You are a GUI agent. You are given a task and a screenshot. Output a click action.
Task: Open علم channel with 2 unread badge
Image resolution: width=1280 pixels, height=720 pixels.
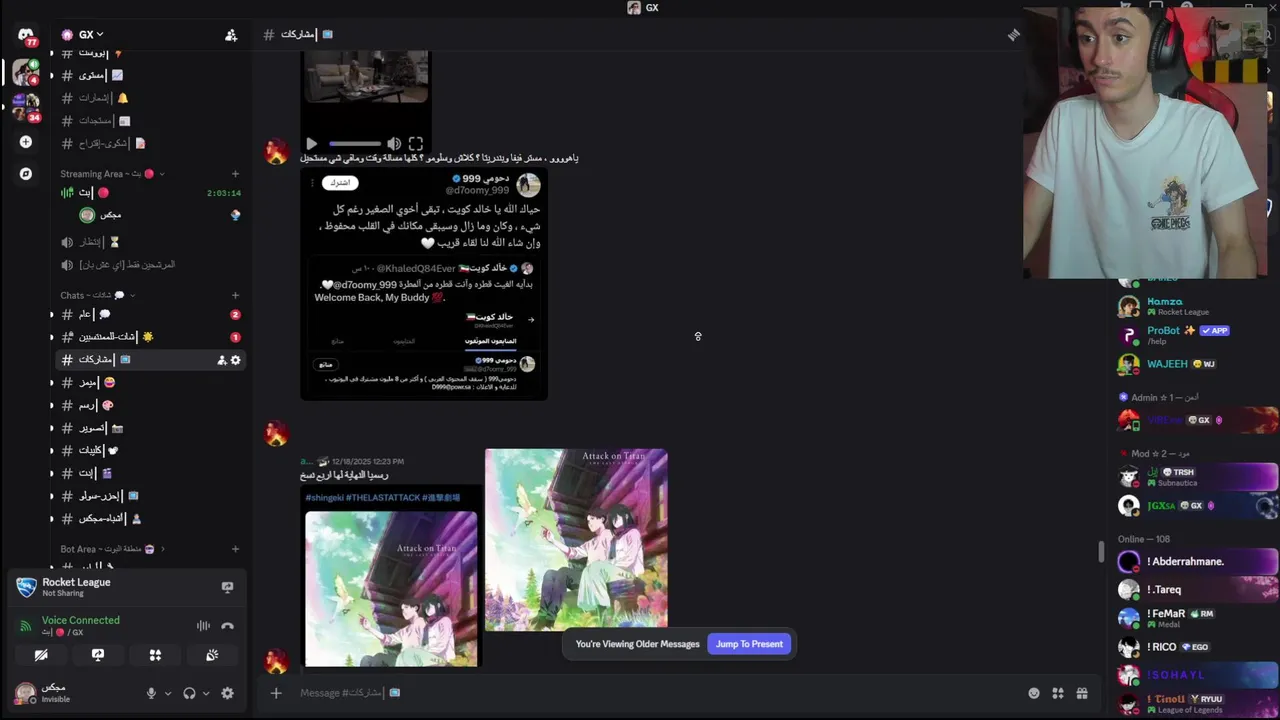click(150, 314)
